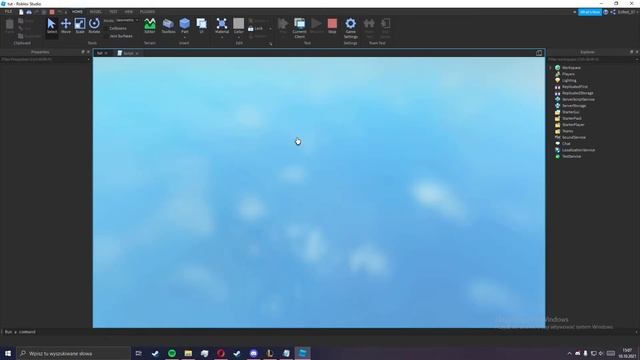Click the Stop test button
The height and width of the screenshot is (360, 640).
click(332, 26)
